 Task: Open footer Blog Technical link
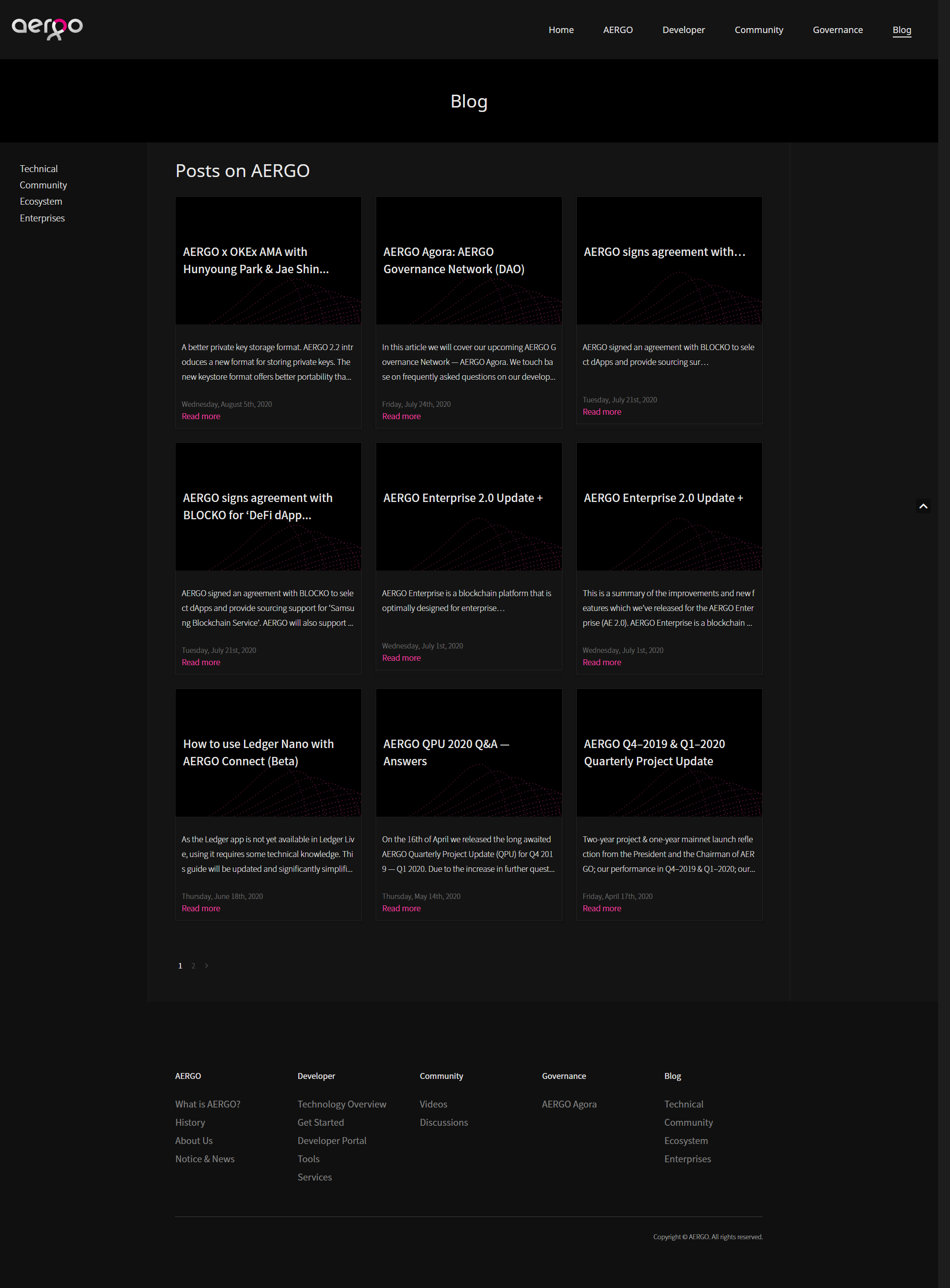click(x=683, y=1104)
